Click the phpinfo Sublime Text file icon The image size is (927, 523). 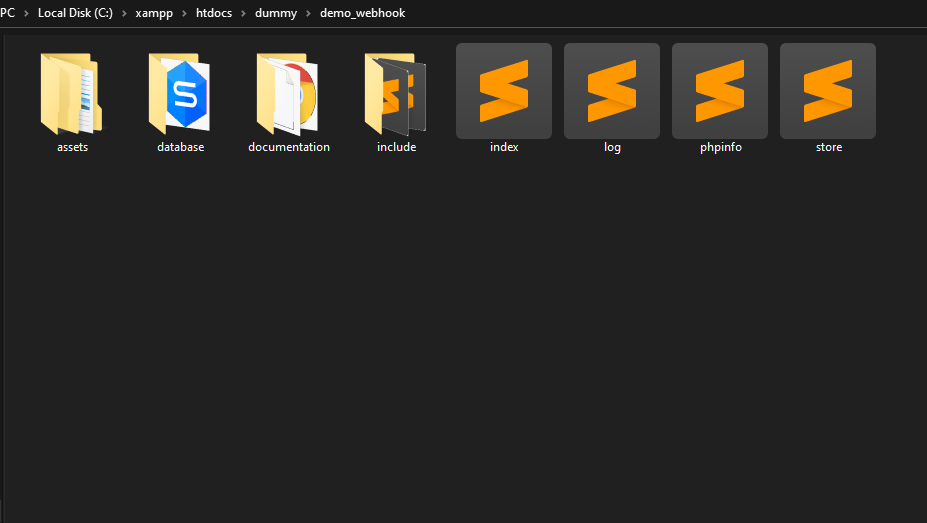pyautogui.click(x=720, y=91)
